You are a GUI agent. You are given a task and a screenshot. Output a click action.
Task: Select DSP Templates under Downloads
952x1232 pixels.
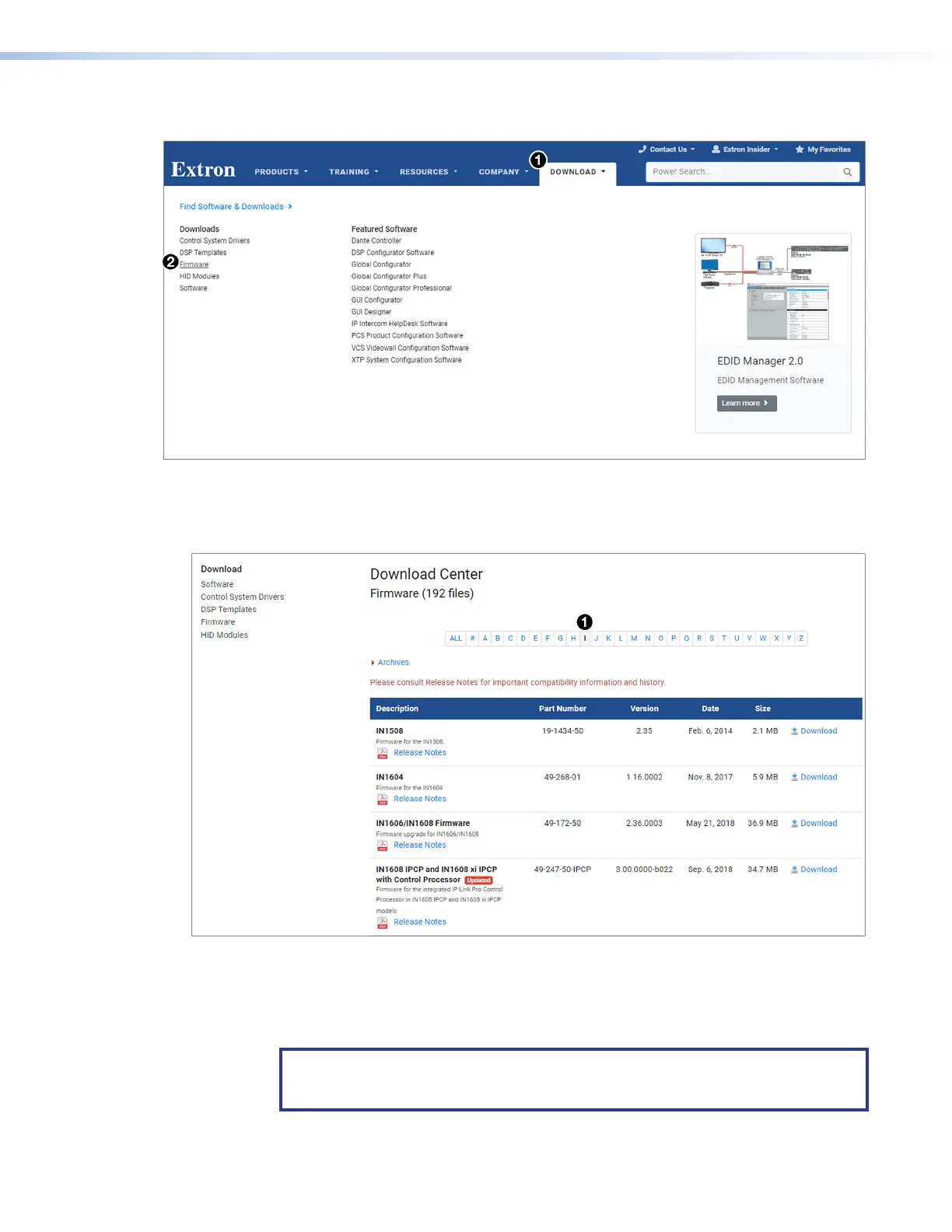tap(203, 253)
